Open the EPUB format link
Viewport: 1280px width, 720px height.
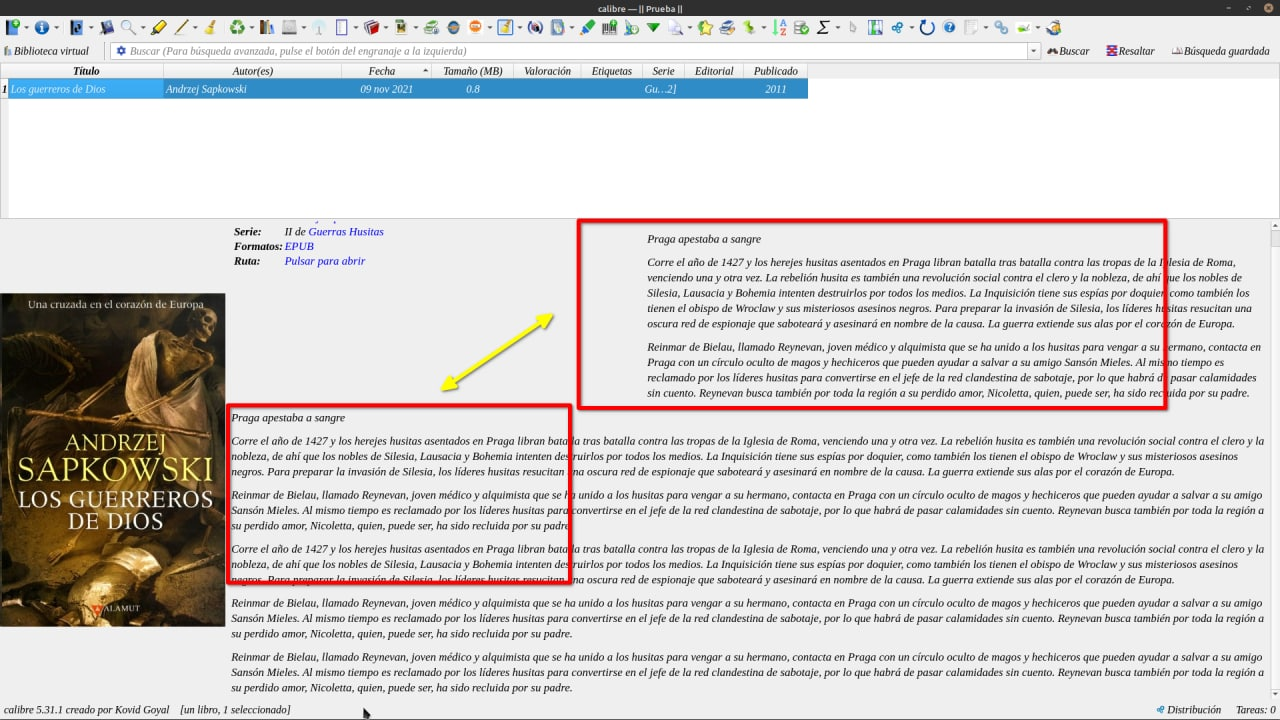[299, 246]
